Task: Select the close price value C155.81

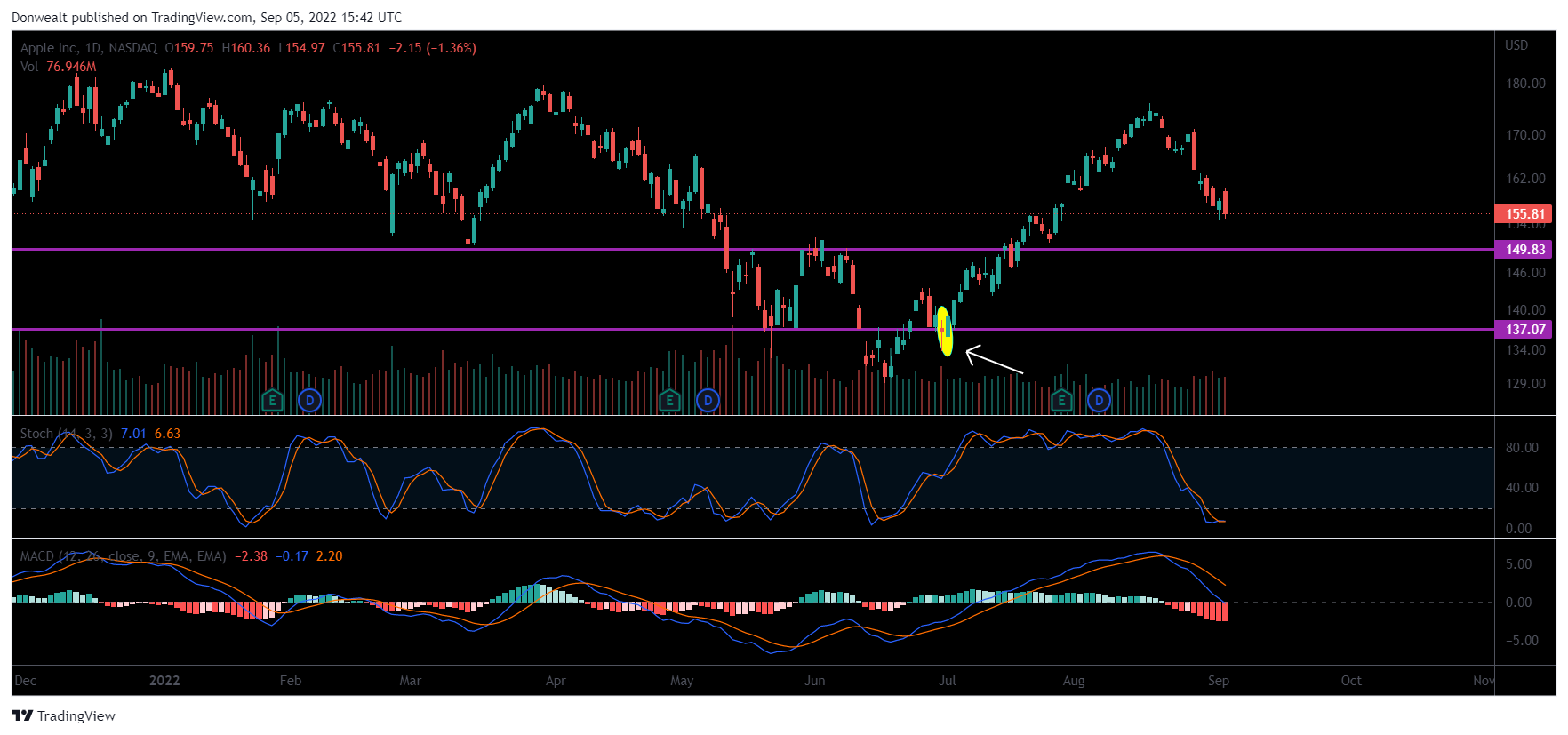Action: tap(356, 48)
